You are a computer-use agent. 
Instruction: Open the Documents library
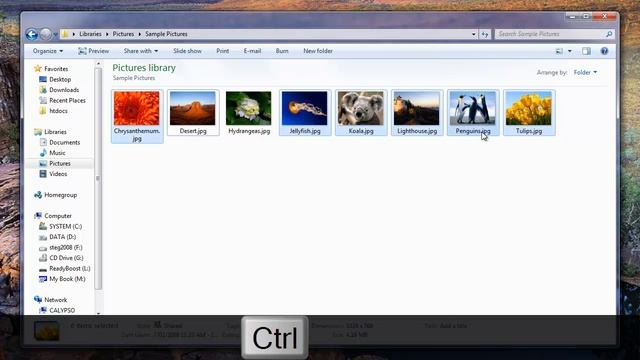pos(64,142)
